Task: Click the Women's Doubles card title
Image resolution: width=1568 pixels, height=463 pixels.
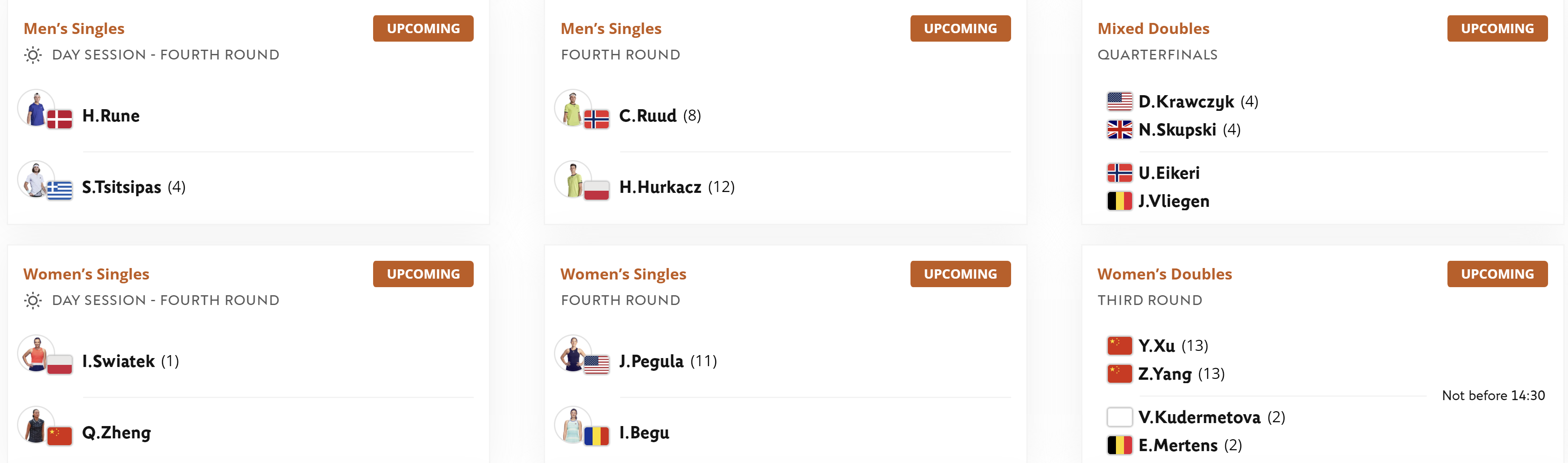Action: point(1164,274)
